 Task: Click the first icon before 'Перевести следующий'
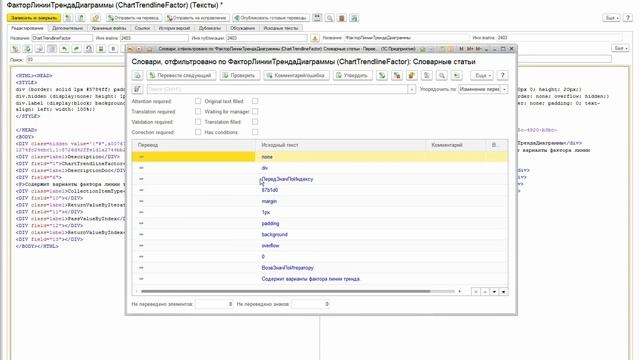tap(138, 76)
